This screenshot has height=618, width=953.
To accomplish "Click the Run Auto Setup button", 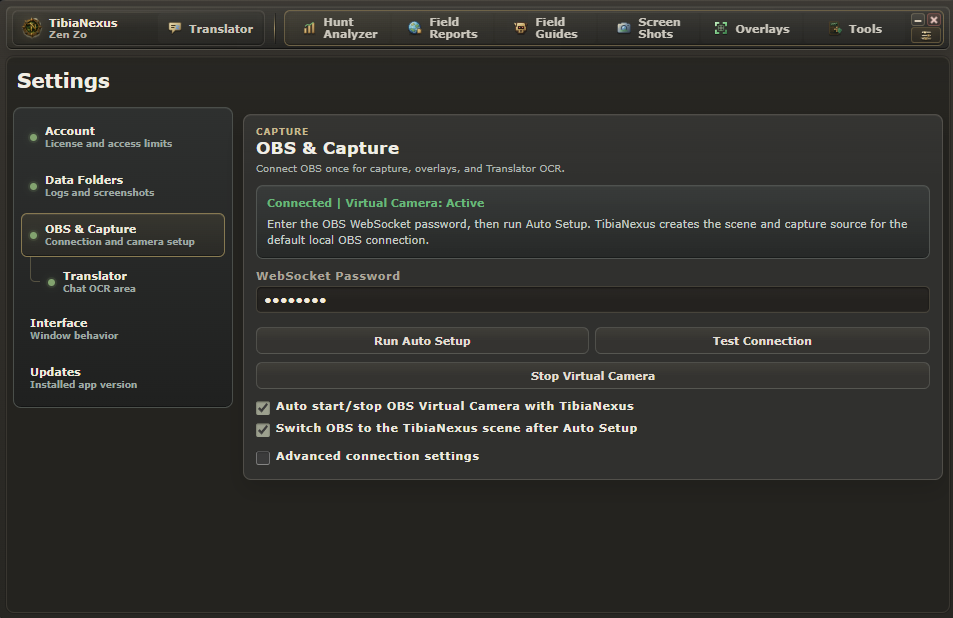I will pyautogui.click(x=422, y=341).
